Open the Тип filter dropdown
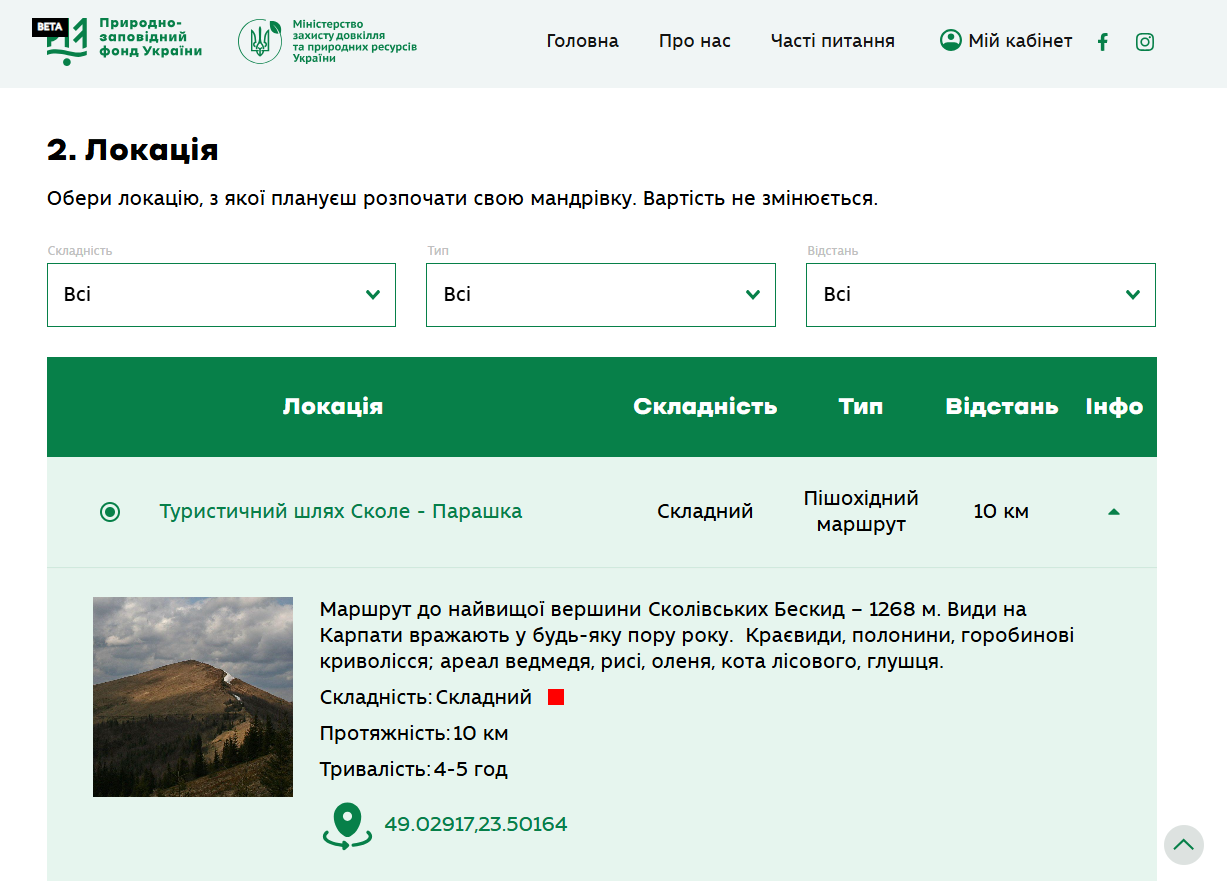The image size is (1227, 884). coord(600,295)
